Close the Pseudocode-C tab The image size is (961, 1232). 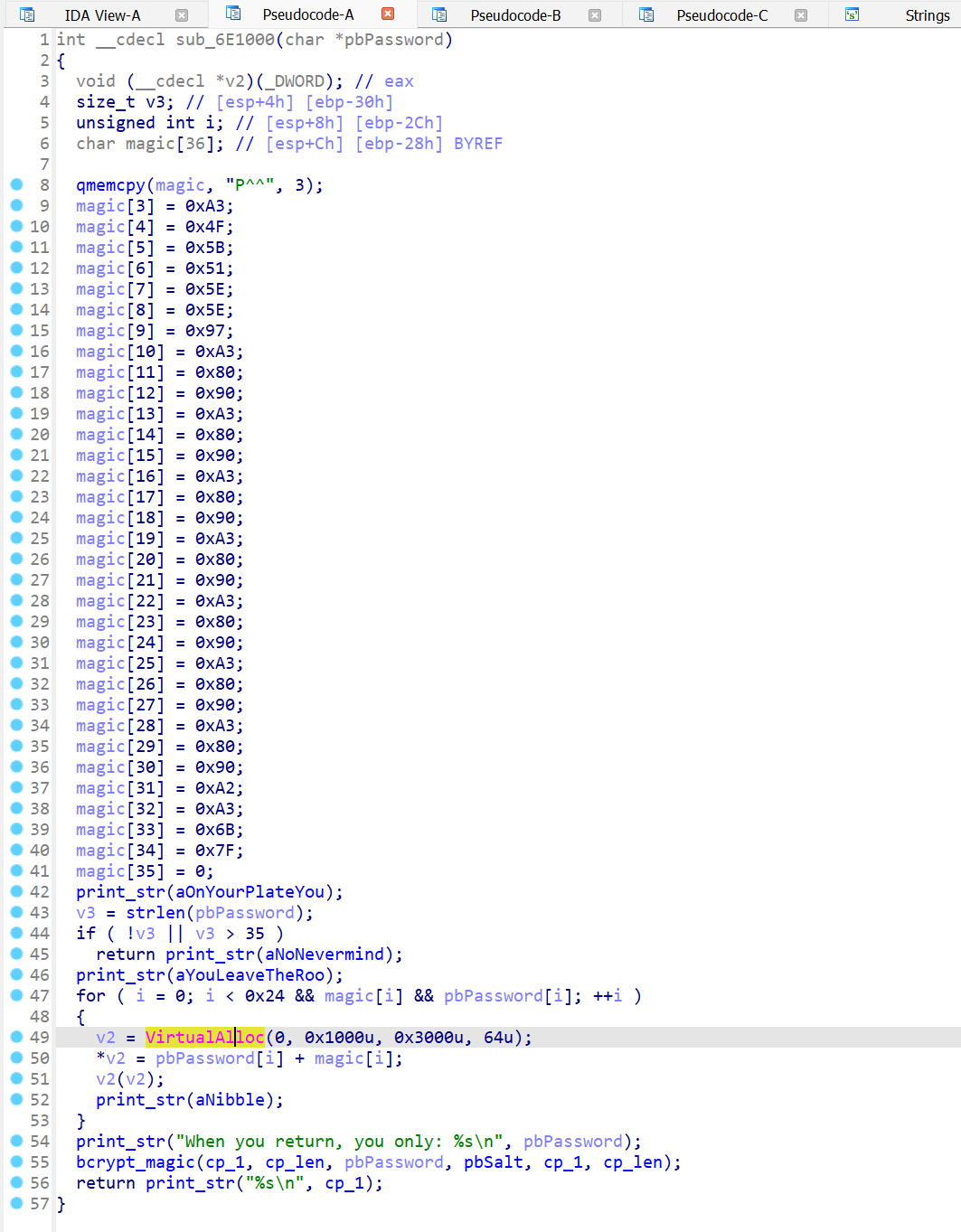(x=801, y=15)
